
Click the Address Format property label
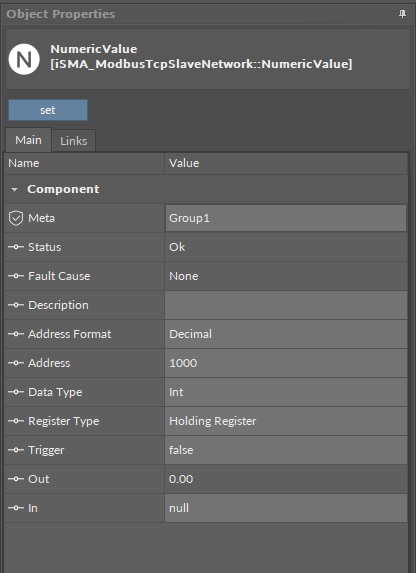(x=70, y=334)
